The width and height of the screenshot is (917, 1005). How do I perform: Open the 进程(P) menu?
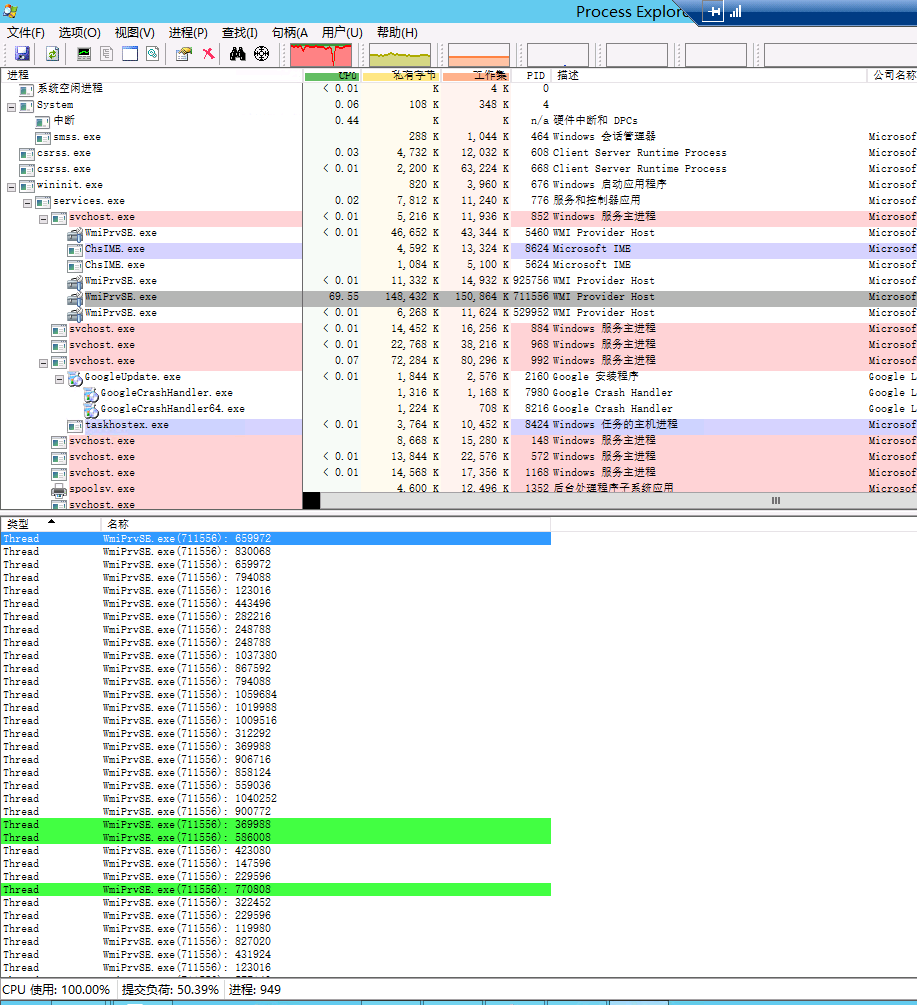tap(188, 33)
